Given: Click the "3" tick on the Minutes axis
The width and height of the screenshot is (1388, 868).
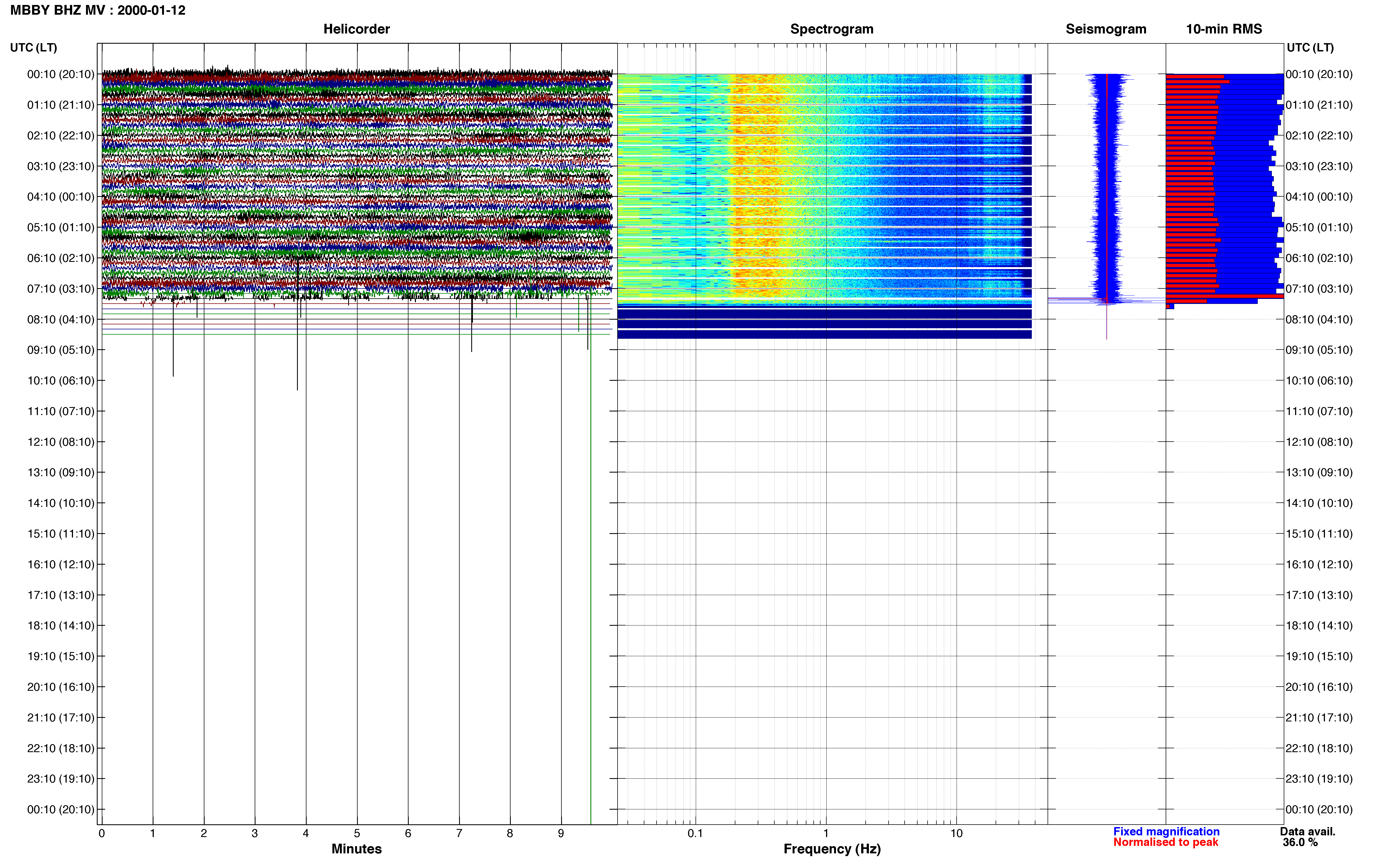Looking at the screenshot, I should coord(255,833).
